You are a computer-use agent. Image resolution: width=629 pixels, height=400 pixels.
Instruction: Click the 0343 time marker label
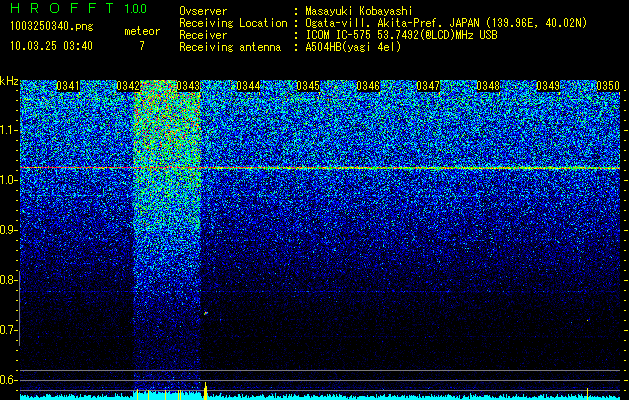click(x=188, y=86)
